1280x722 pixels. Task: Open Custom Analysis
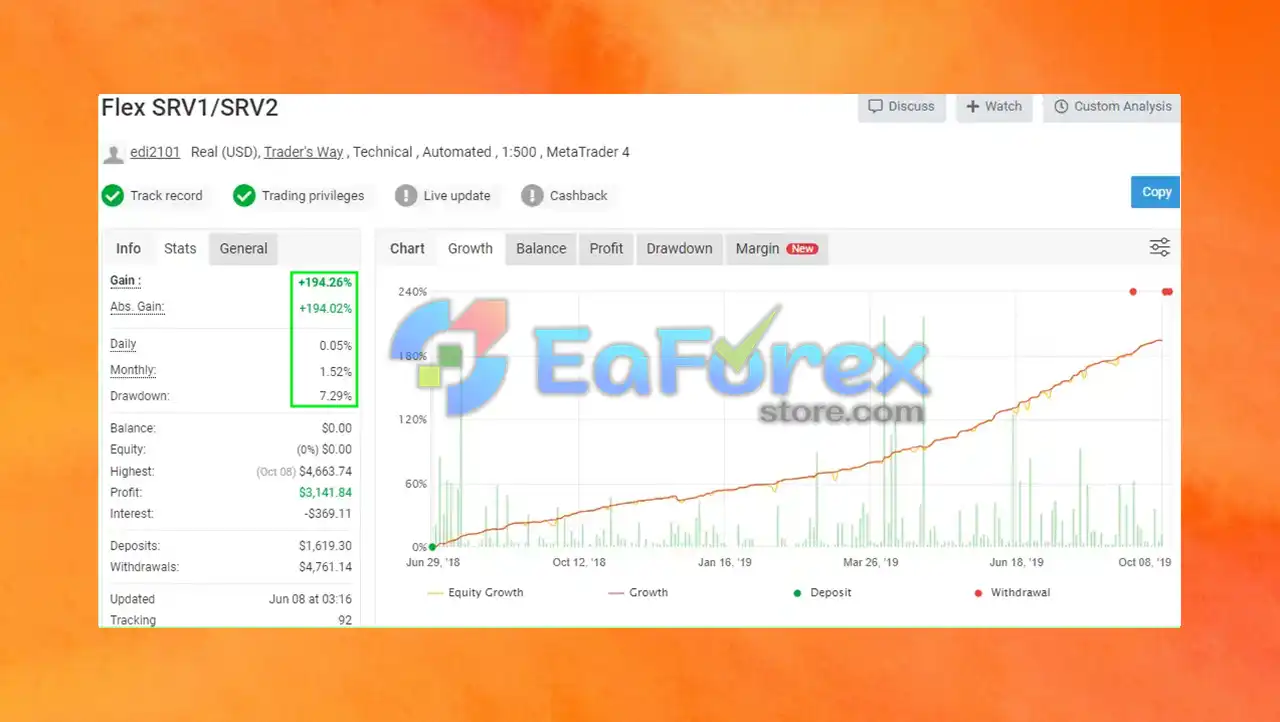(1112, 107)
